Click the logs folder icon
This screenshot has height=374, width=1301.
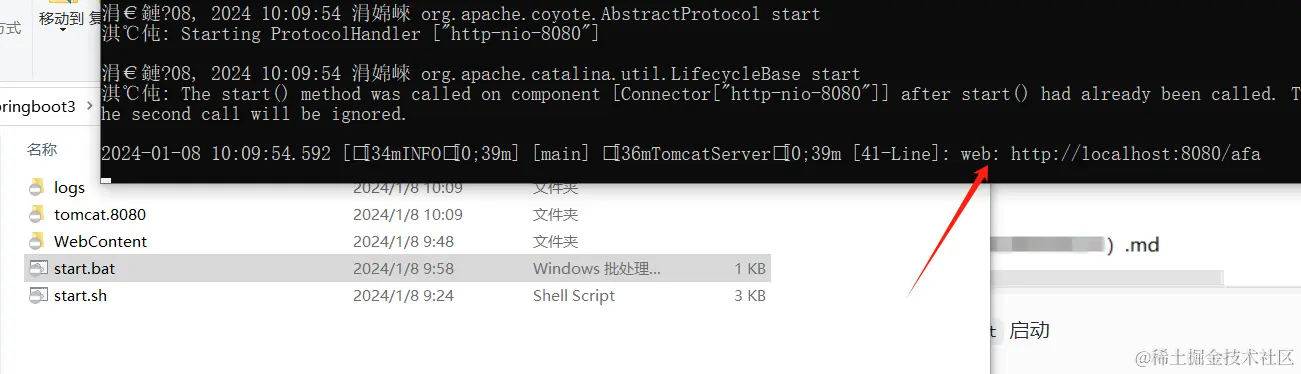click(38, 187)
